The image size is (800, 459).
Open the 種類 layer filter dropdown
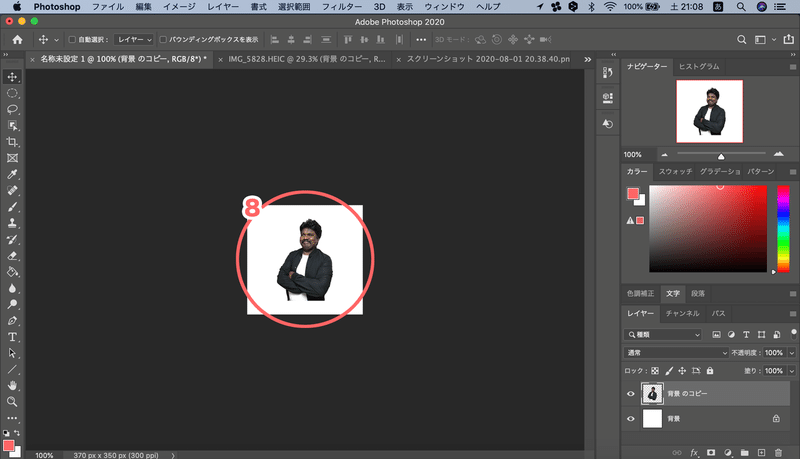[x=663, y=335]
